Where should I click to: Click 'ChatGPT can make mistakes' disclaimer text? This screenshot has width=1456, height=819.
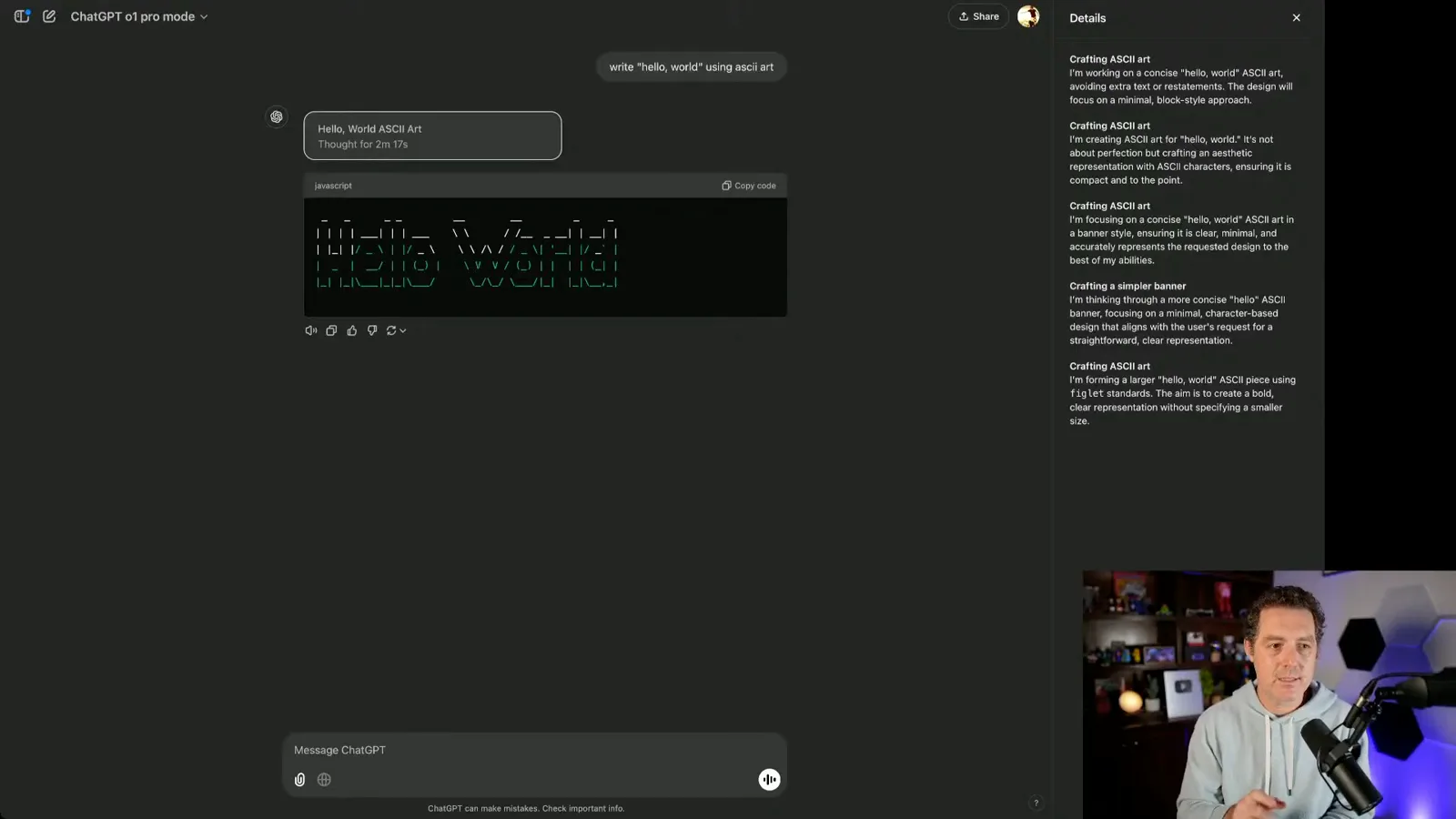[x=526, y=808]
